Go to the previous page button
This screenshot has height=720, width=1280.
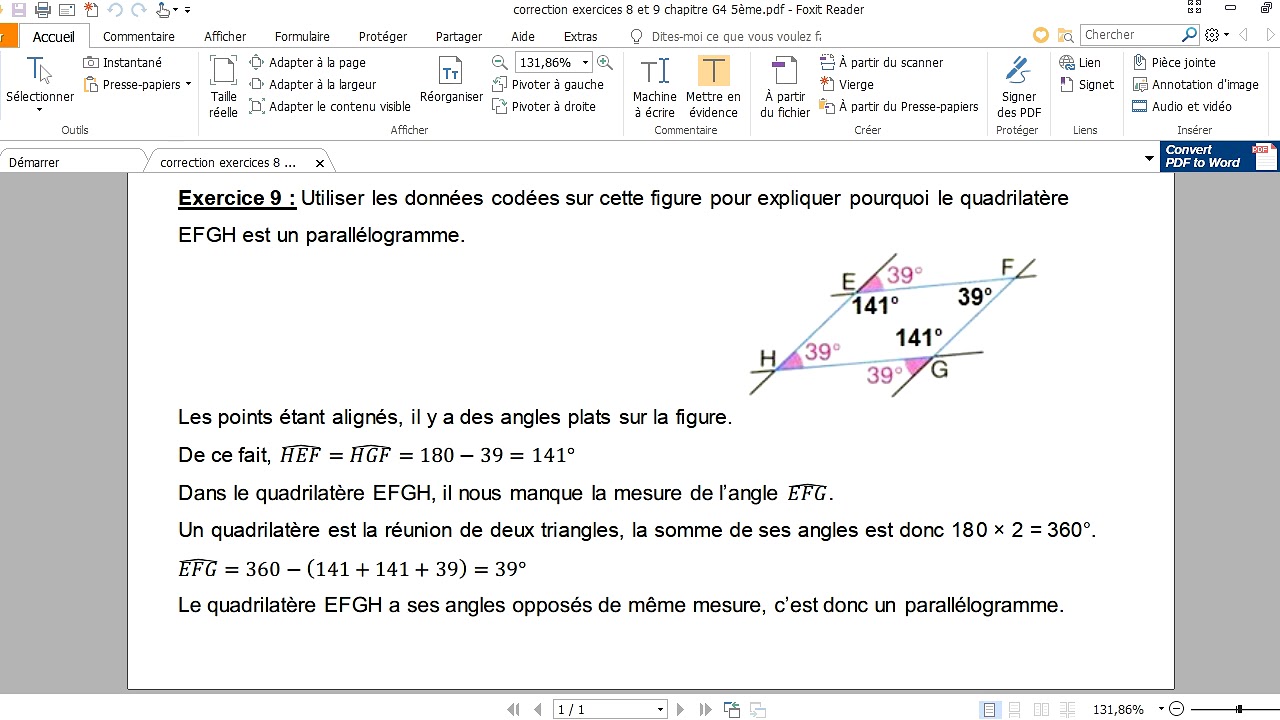pyautogui.click(x=538, y=709)
